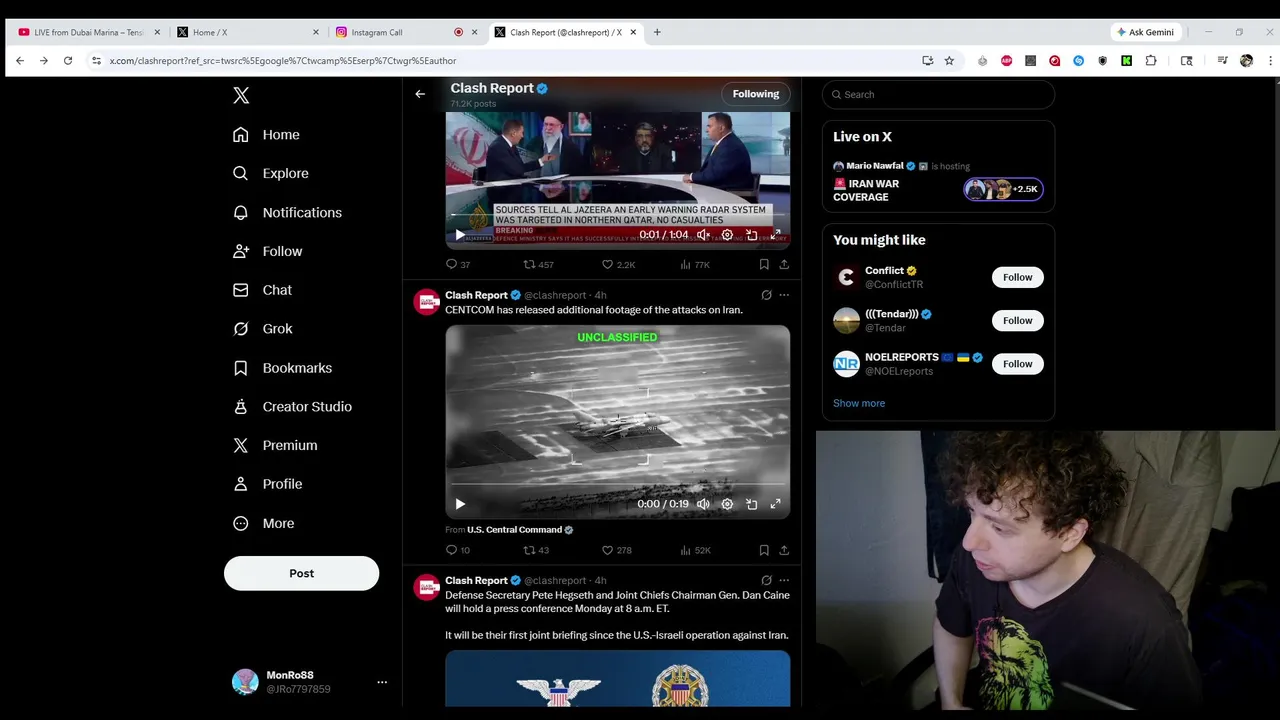This screenshot has width=1280, height=720.
Task: Open more options on CENTCOM post
Action: point(784,295)
